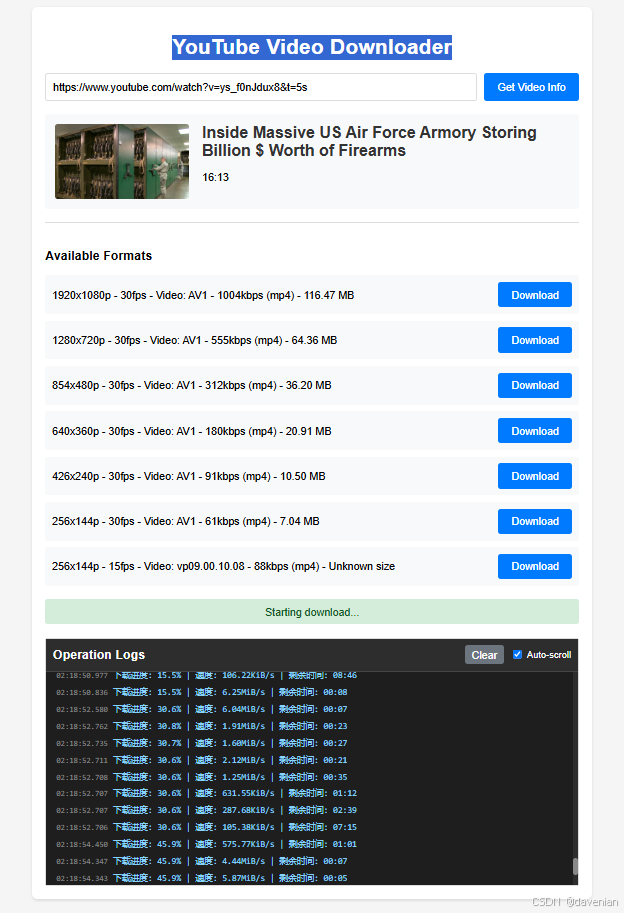Click the operation logs scrollbar thumb
The height and width of the screenshot is (913, 624).
click(575, 866)
